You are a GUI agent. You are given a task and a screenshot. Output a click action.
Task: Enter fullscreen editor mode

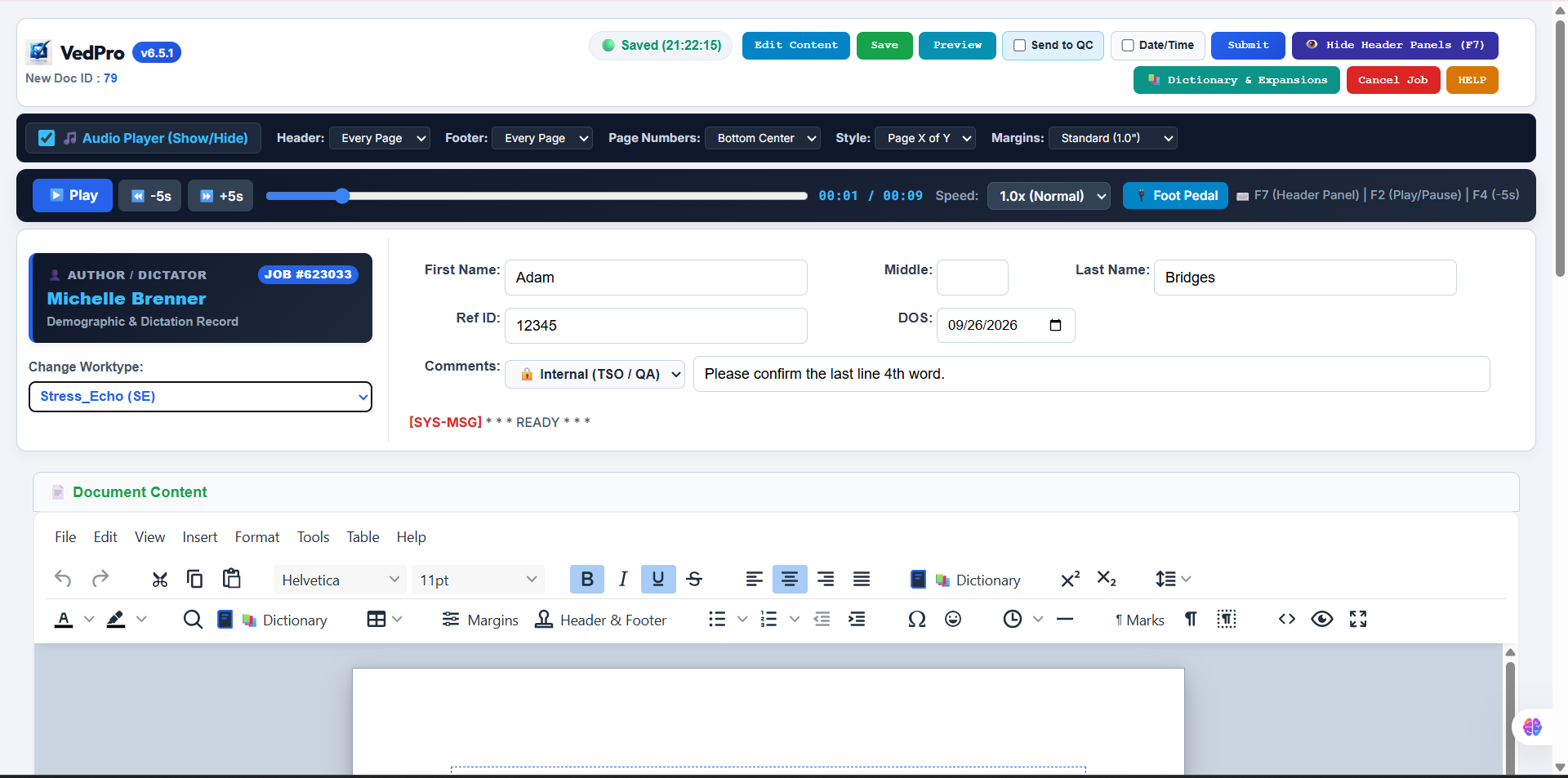tap(1358, 620)
